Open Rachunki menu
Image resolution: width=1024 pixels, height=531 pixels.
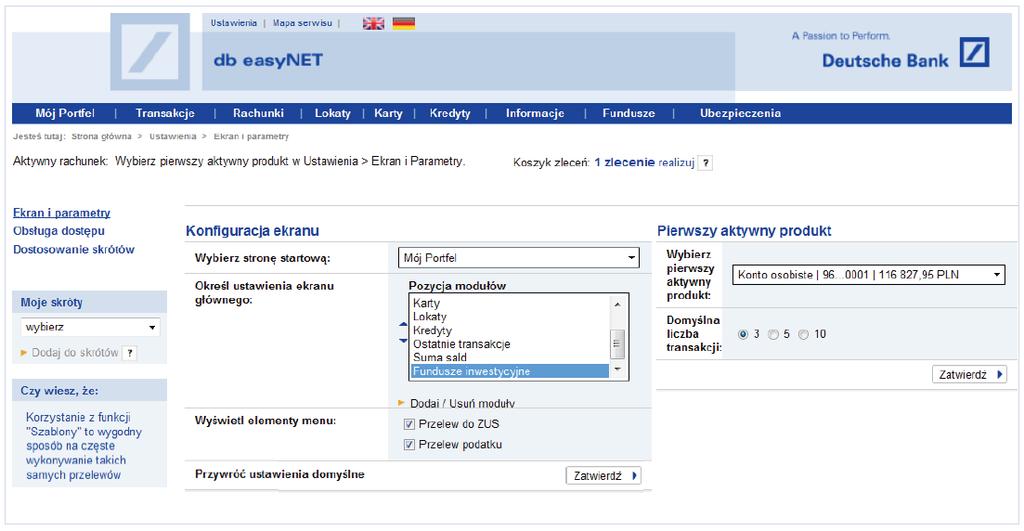[x=259, y=113]
